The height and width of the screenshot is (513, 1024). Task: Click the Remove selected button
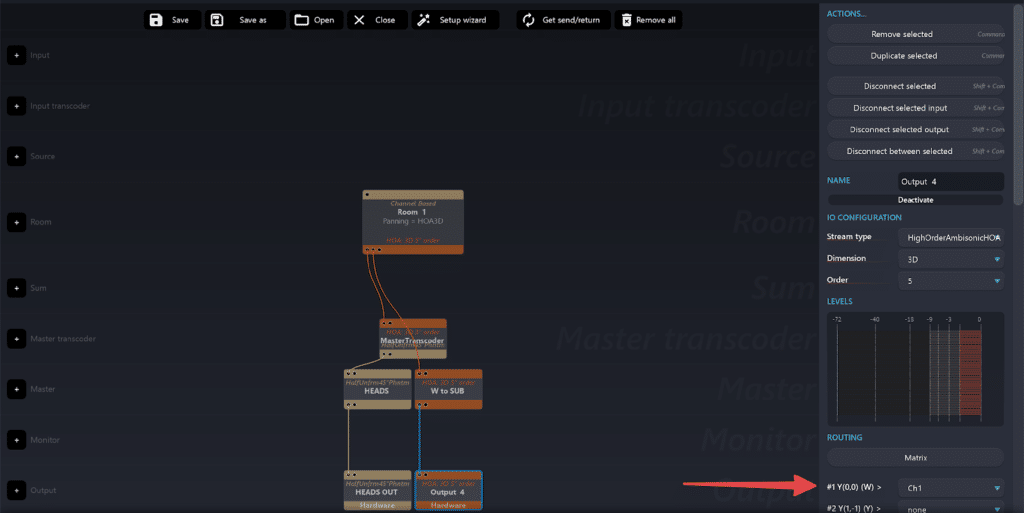(901, 34)
